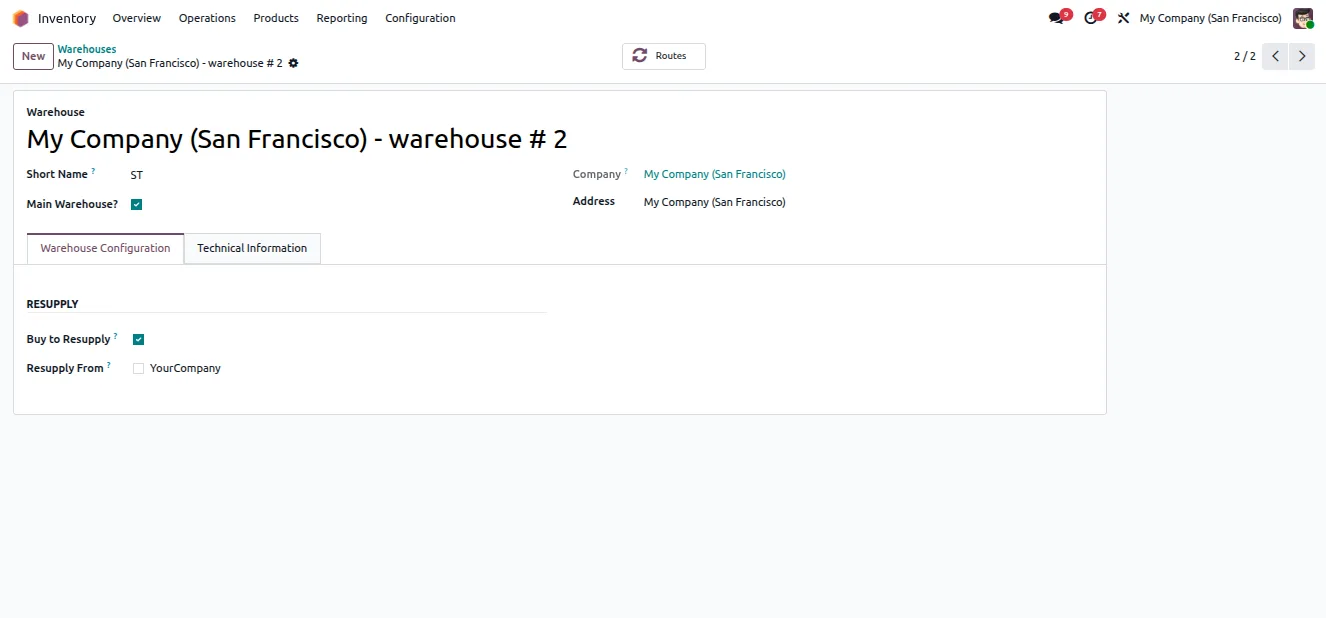Open the Products menu

click(276, 18)
